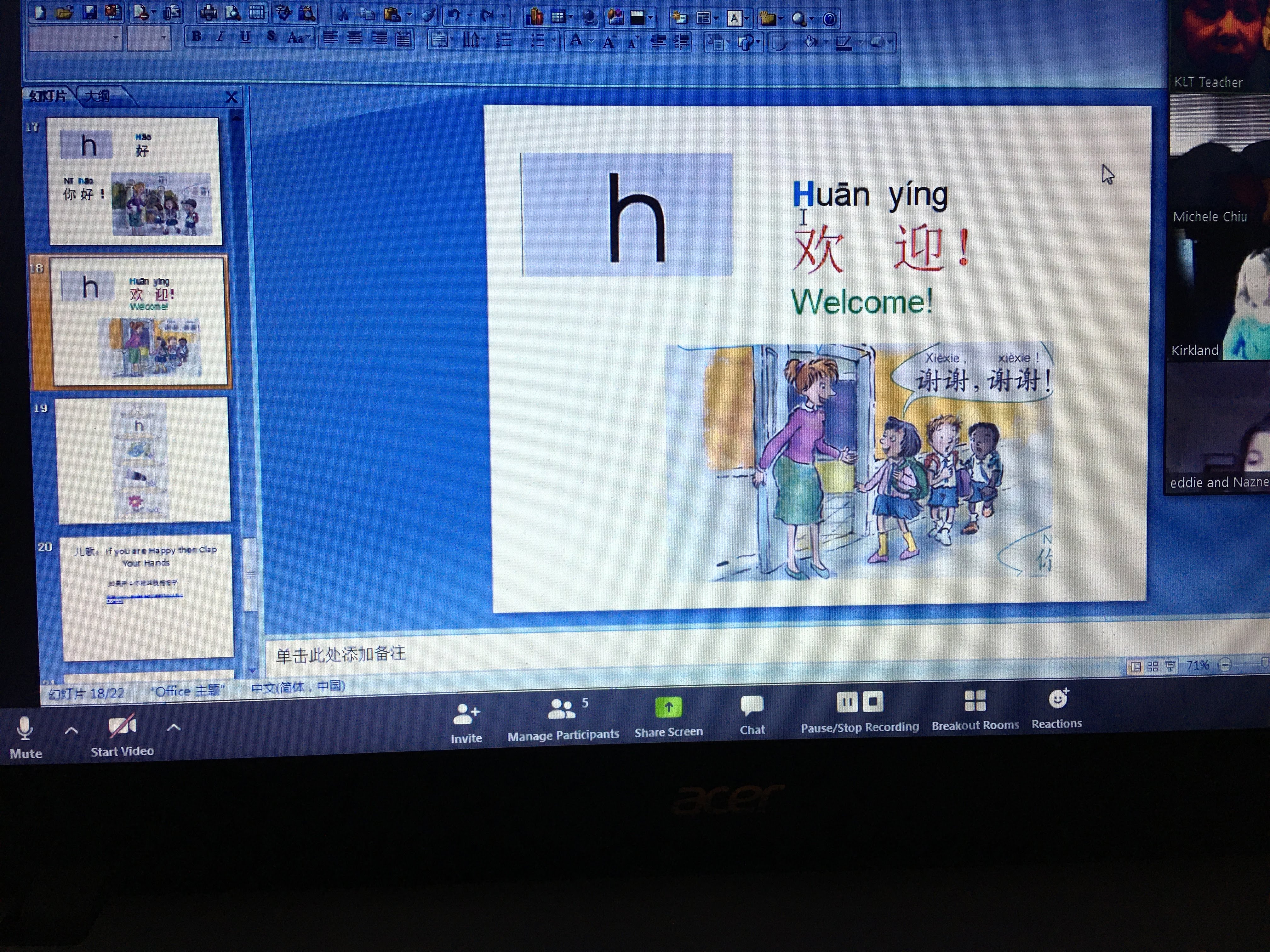
Task: Select slide 19 pagoda thumbnail
Action: pyautogui.click(x=144, y=460)
